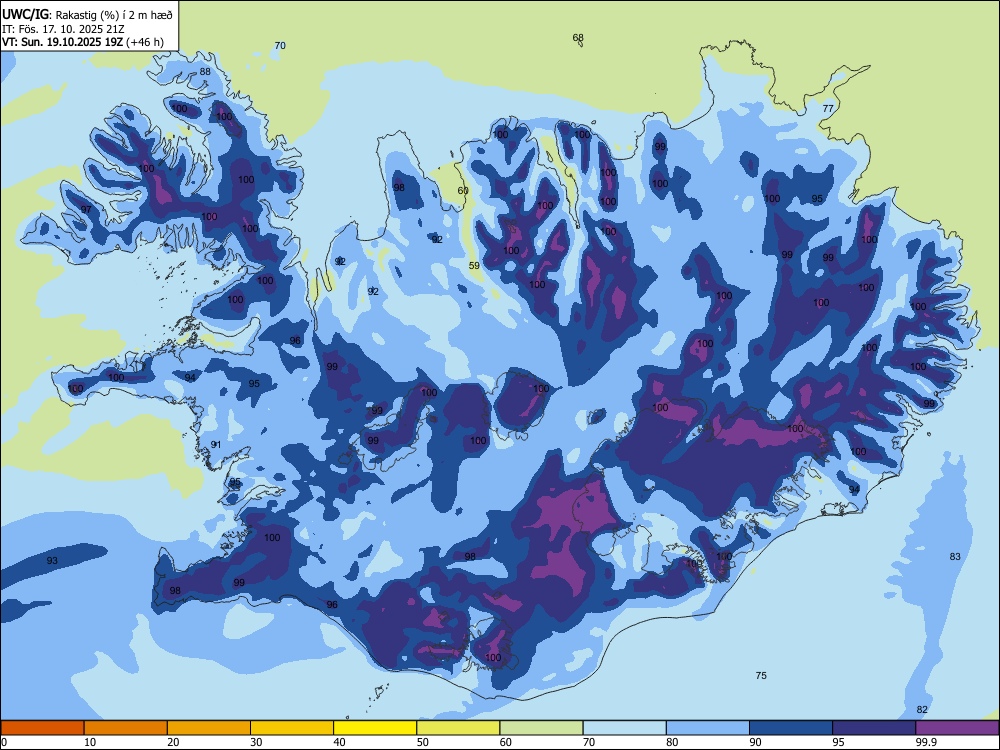Click the value 96 on the south coast
Viewport: 1000px width, 750px height.
click(x=332, y=605)
